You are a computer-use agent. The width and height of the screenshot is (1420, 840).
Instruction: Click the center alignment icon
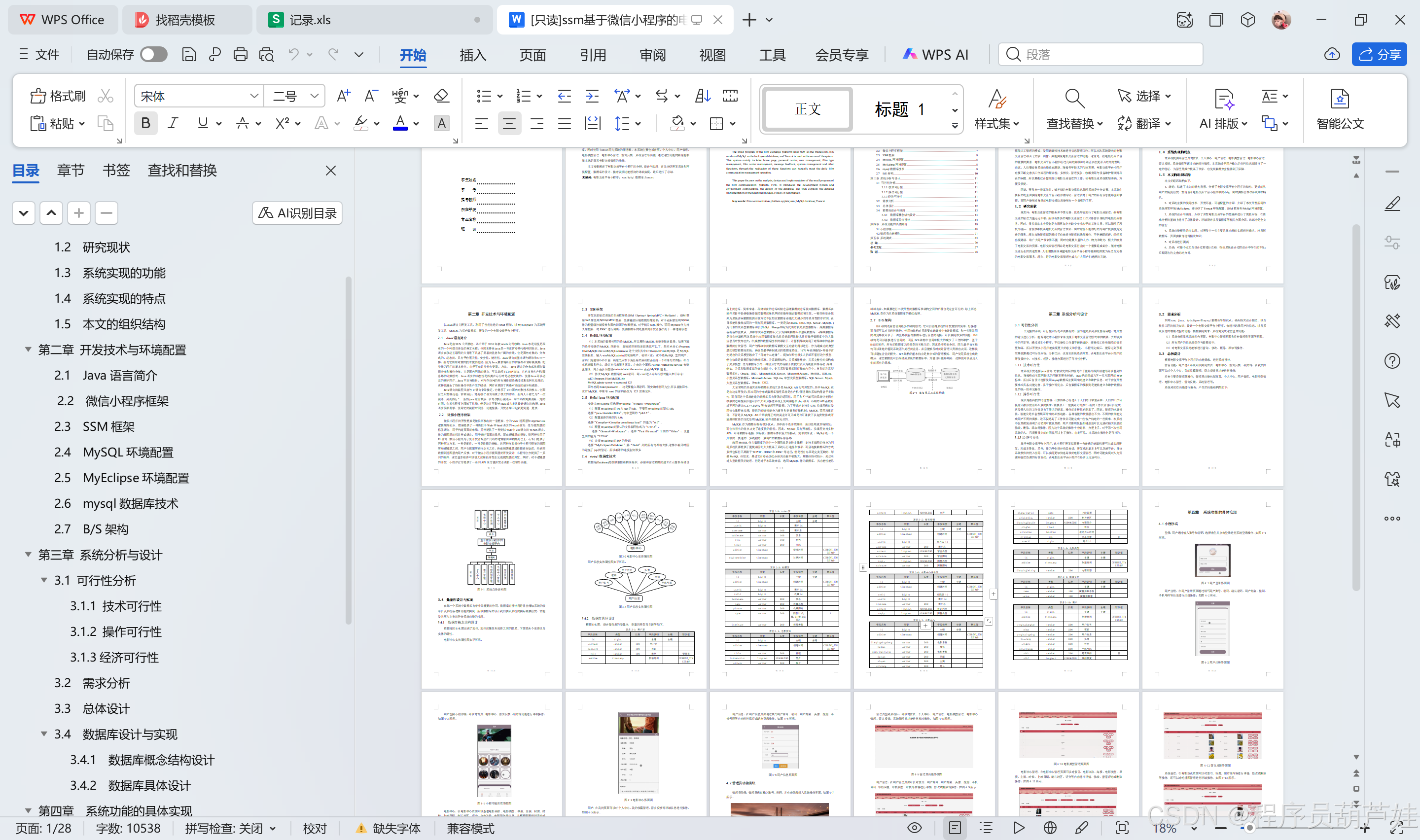(x=509, y=123)
